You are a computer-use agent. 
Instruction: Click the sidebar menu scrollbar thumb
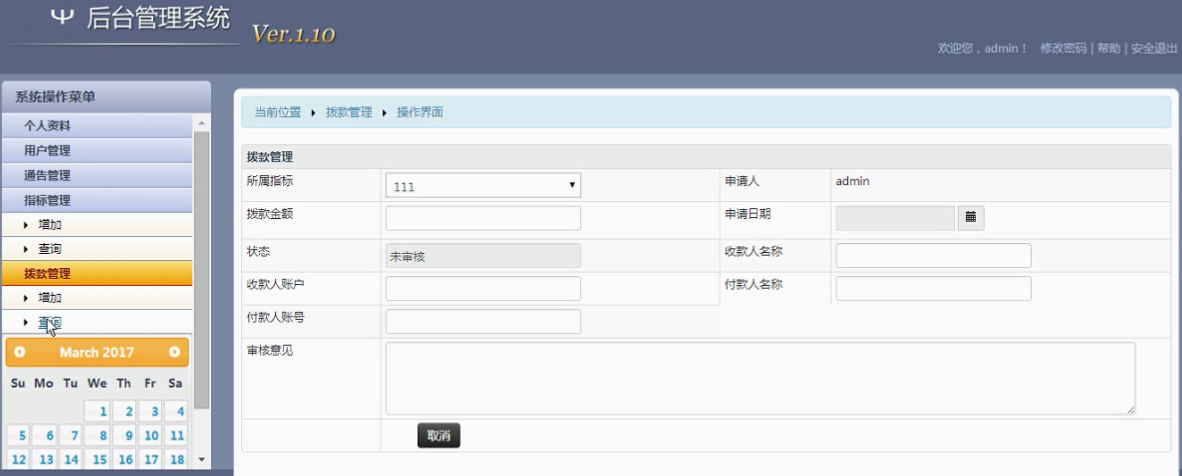click(201, 270)
